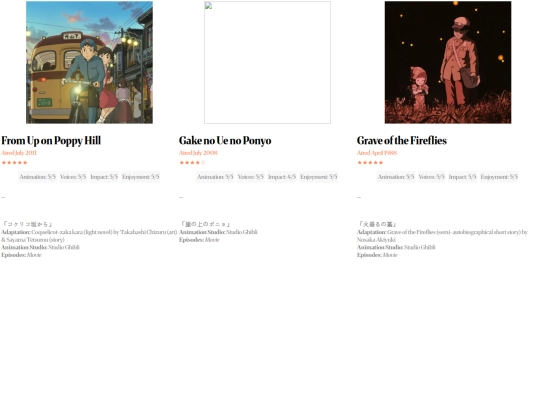Click Grave of the Fireflies Animation 5/5 tag
The width and height of the screenshot is (540, 405).
tap(396, 177)
